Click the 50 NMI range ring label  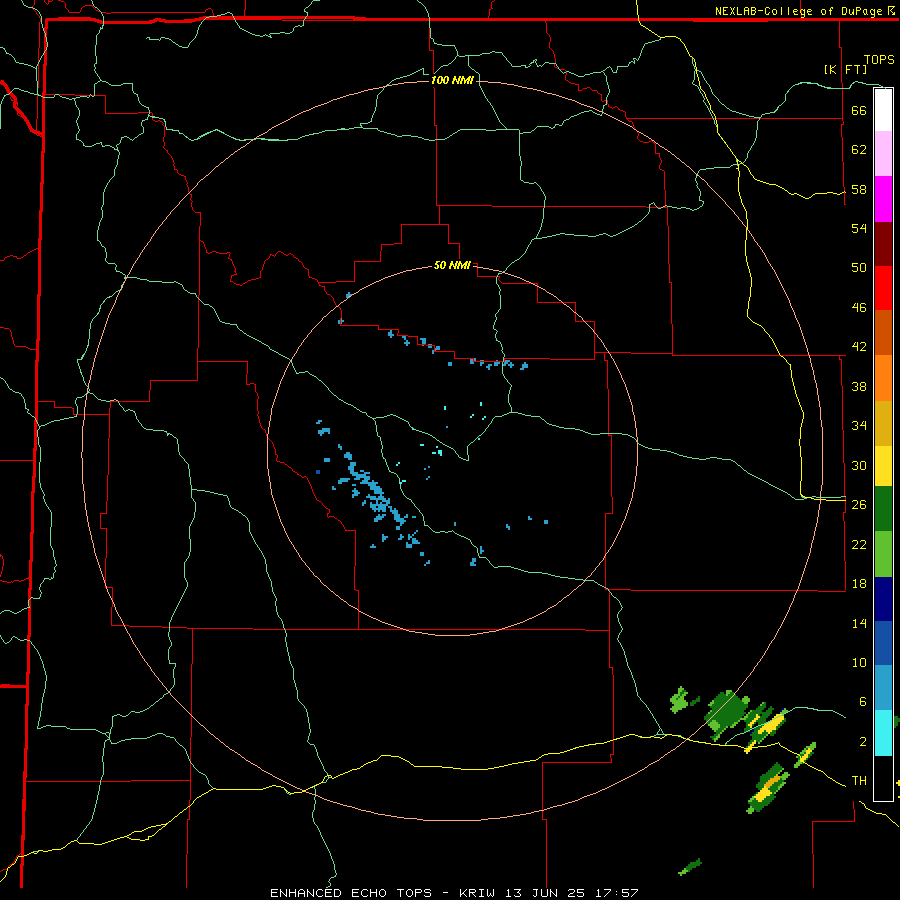(452, 265)
